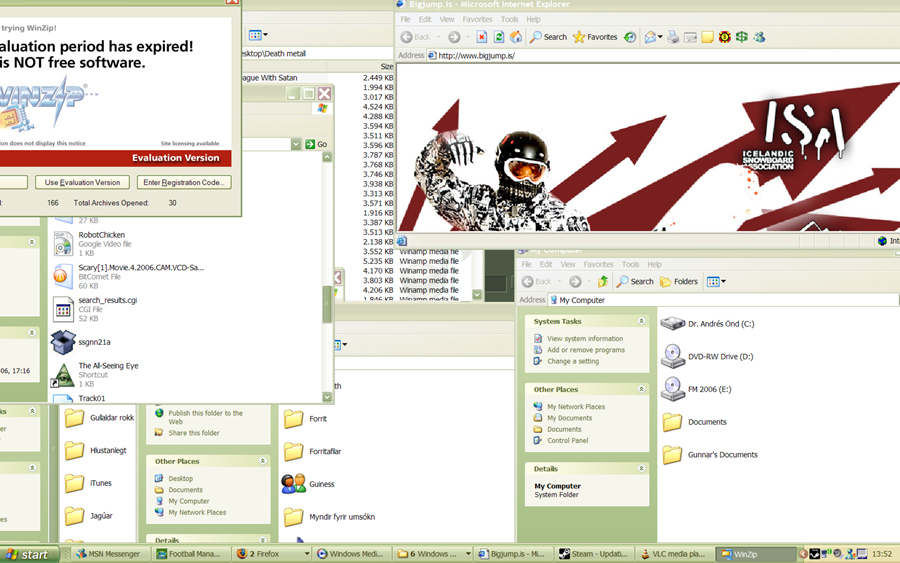The width and height of the screenshot is (900, 563).
Task: Click the yellow note icon in IE toolbar
Action: pyautogui.click(x=708, y=37)
